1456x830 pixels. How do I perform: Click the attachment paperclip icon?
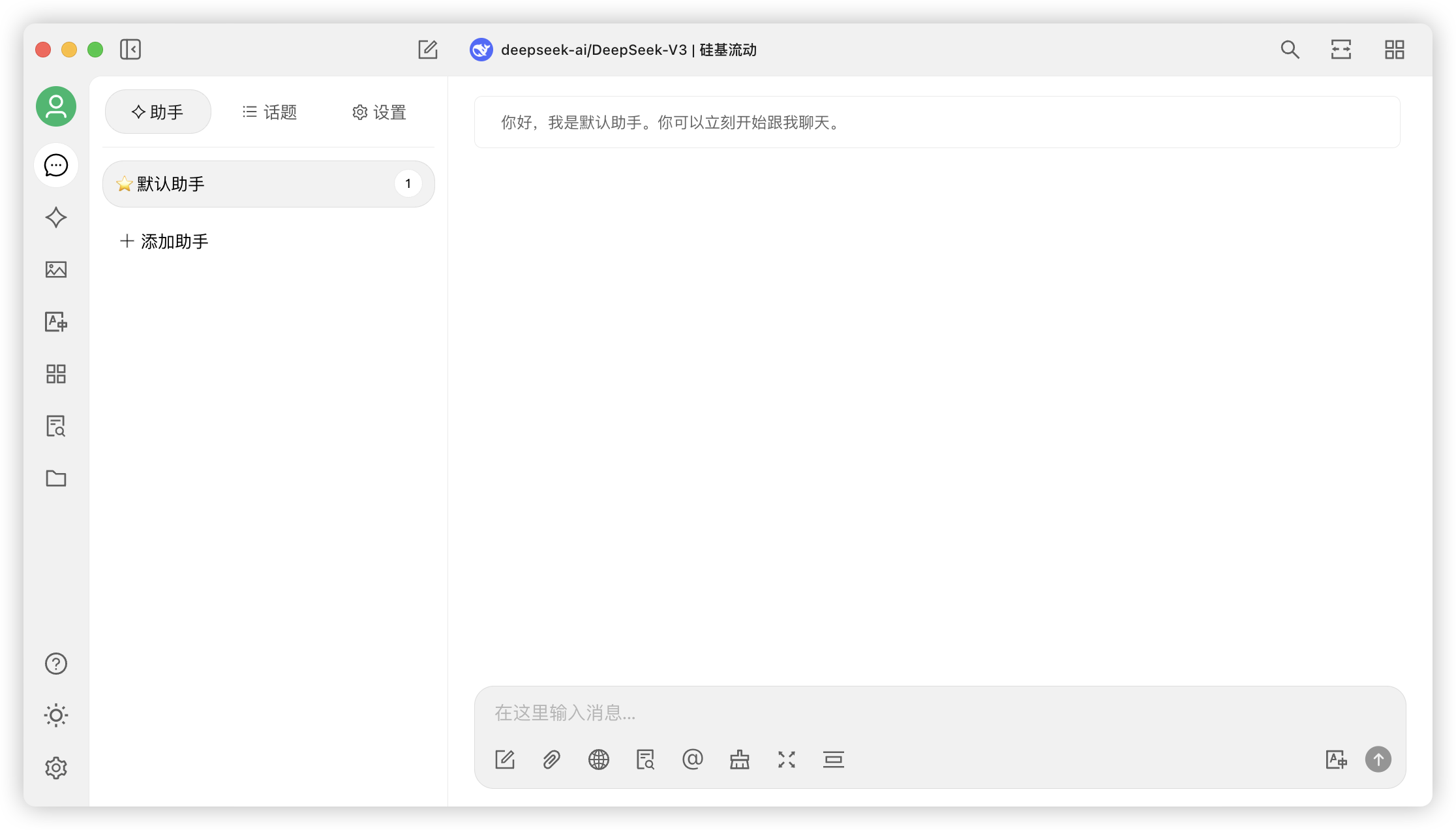(x=552, y=760)
